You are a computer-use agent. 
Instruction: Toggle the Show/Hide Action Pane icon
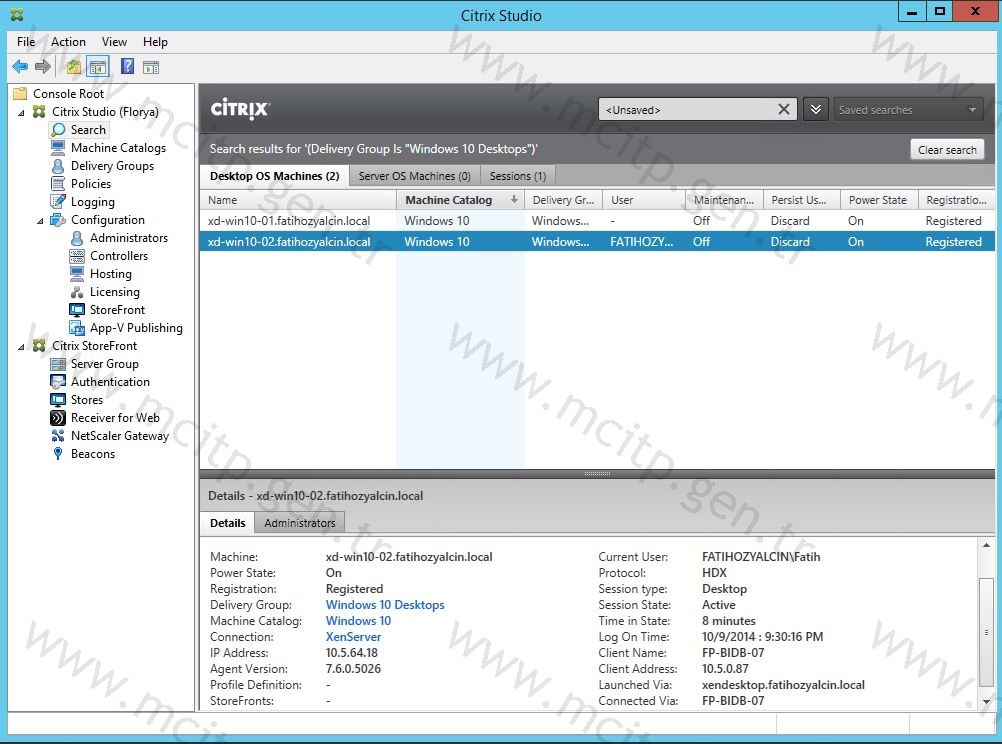151,66
